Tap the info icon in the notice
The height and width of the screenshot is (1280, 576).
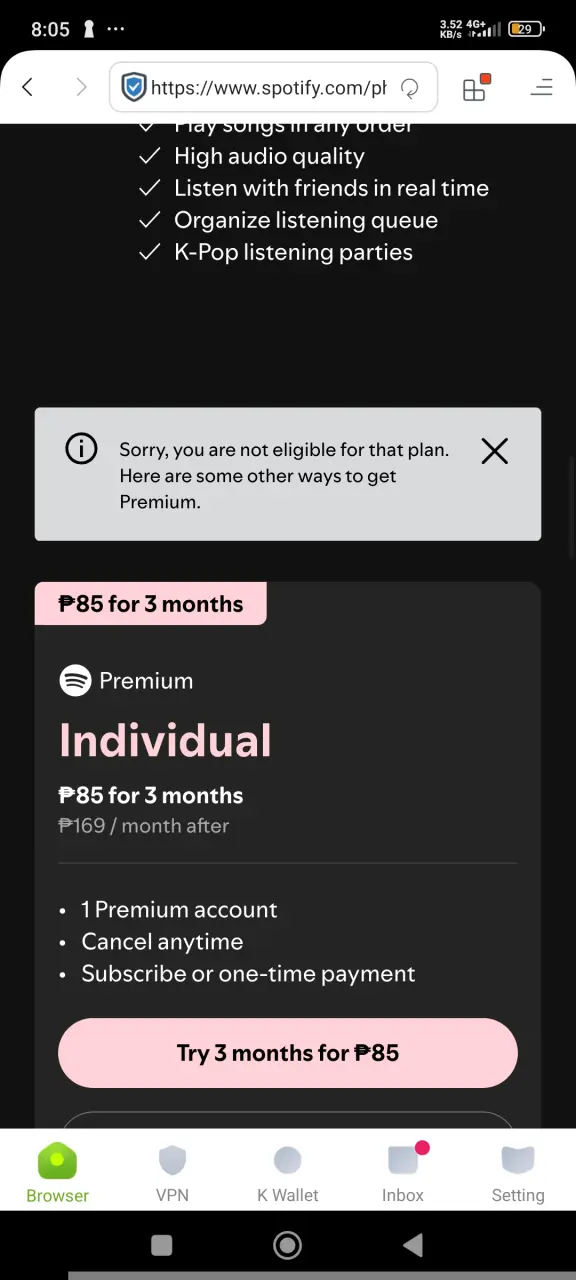click(x=81, y=449)
